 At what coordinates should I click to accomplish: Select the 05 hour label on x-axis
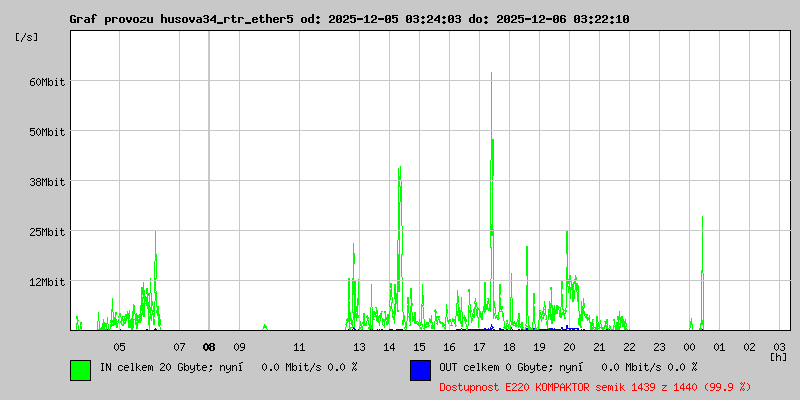119,346
